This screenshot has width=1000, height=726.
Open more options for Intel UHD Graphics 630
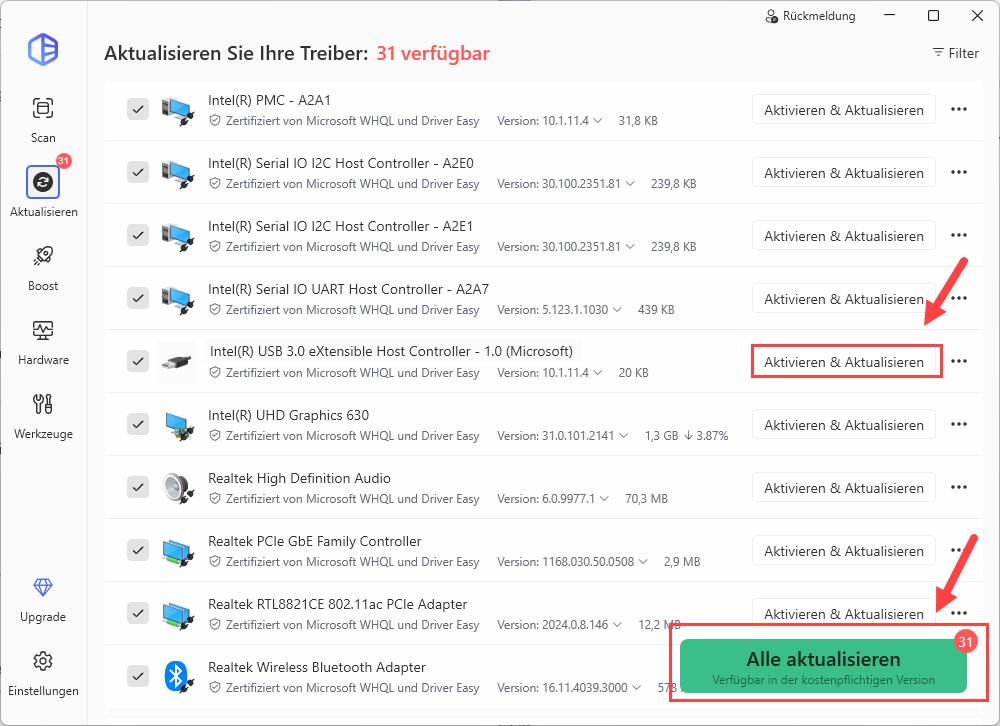[959, 424]
